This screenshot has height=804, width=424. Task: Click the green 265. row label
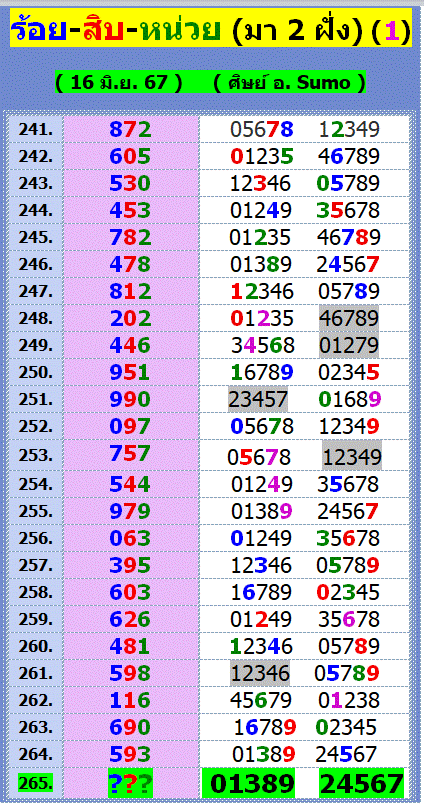point(35,783)
